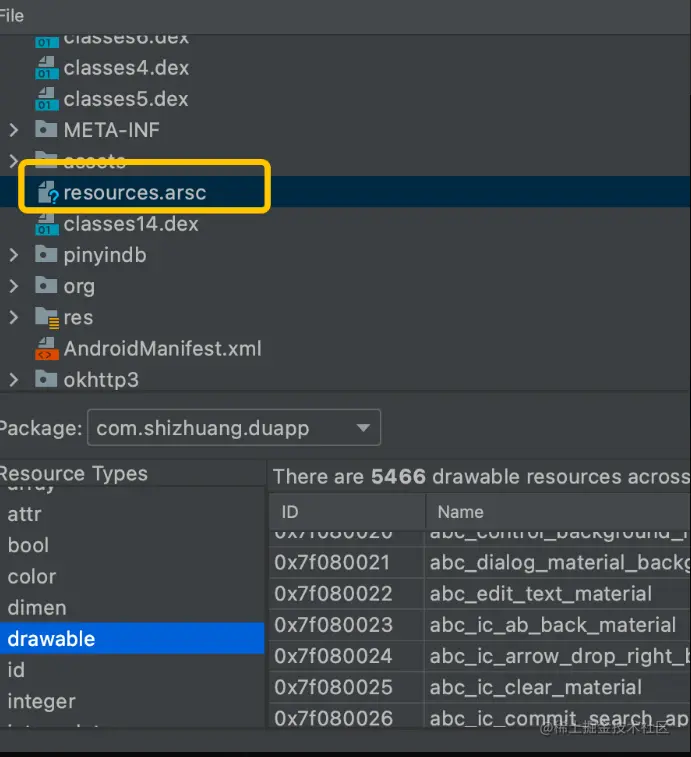691x757 pixels.
Task: Select the abc_edit_text_material name cell
Action: point(558,594)
